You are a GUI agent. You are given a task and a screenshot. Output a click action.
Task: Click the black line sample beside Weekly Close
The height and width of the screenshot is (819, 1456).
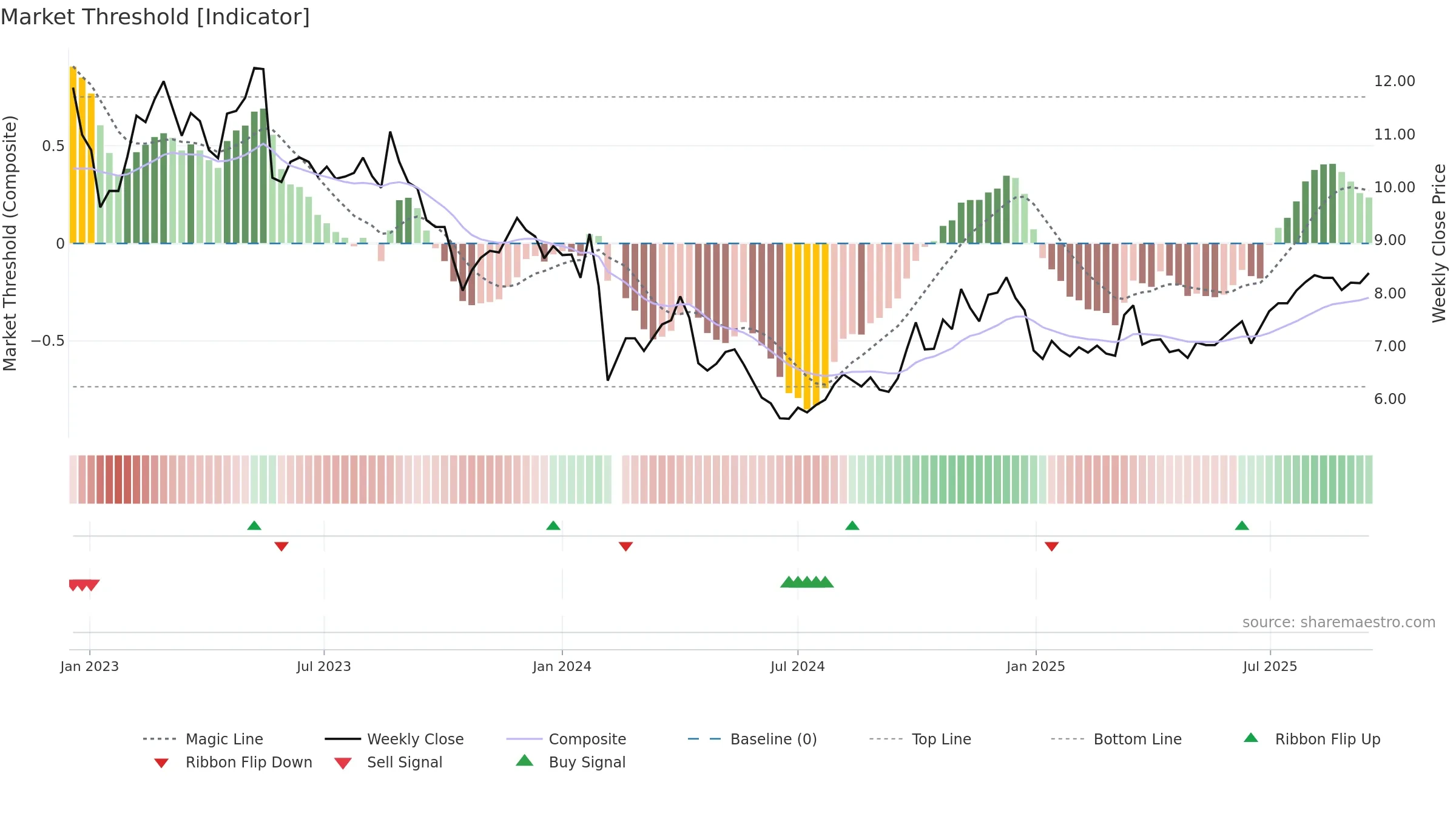click(x=343, y=739)
